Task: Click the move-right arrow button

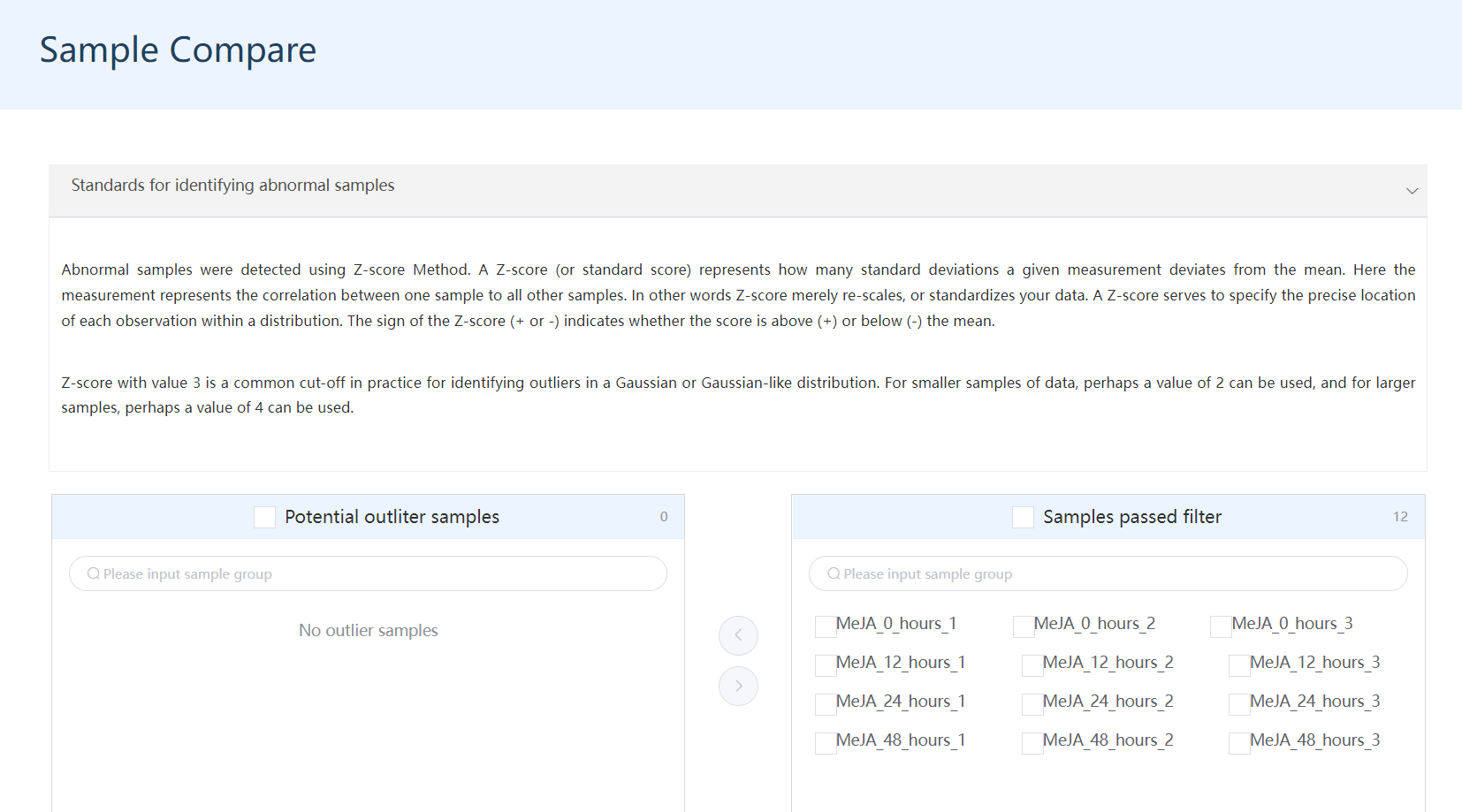Action: (x=738, y=686)
